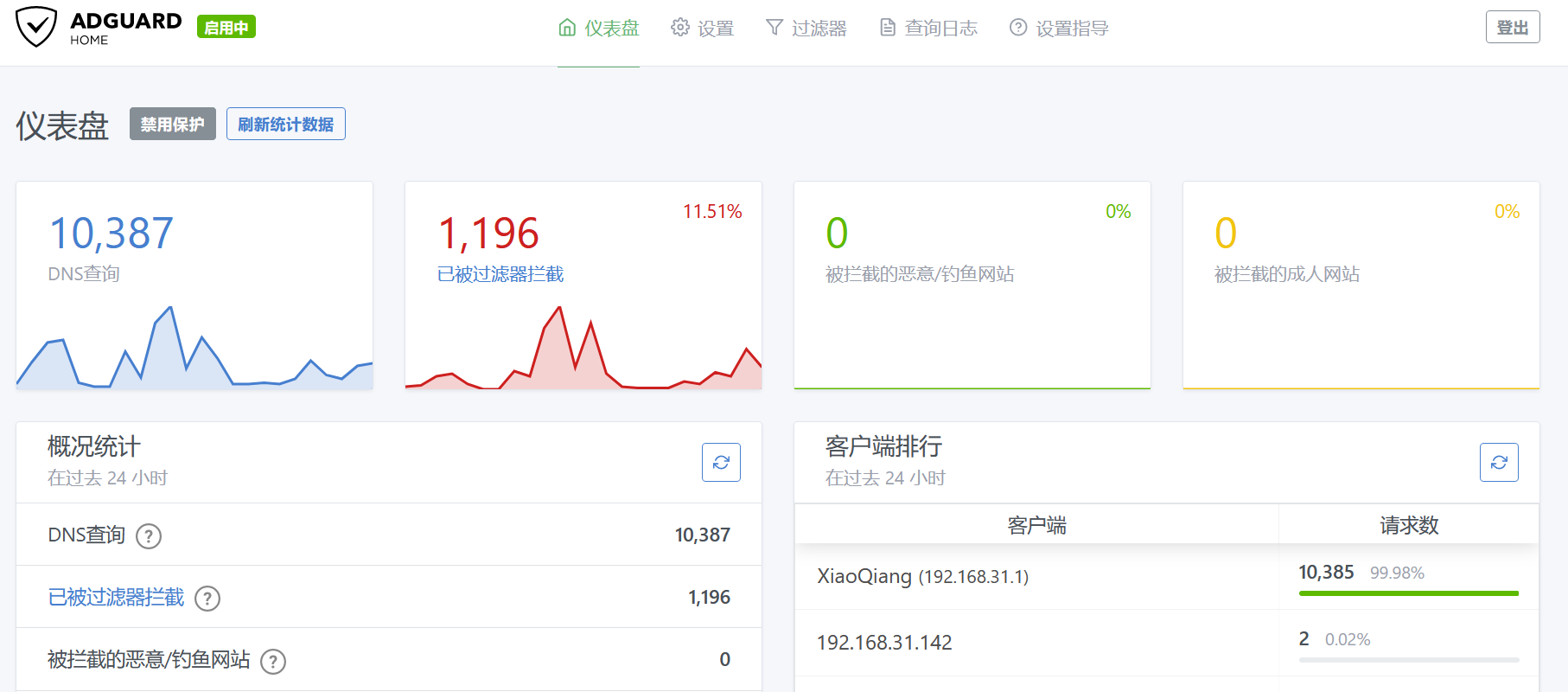Click the 1,196 value in 概况统计 table

[x=709, y=598]
